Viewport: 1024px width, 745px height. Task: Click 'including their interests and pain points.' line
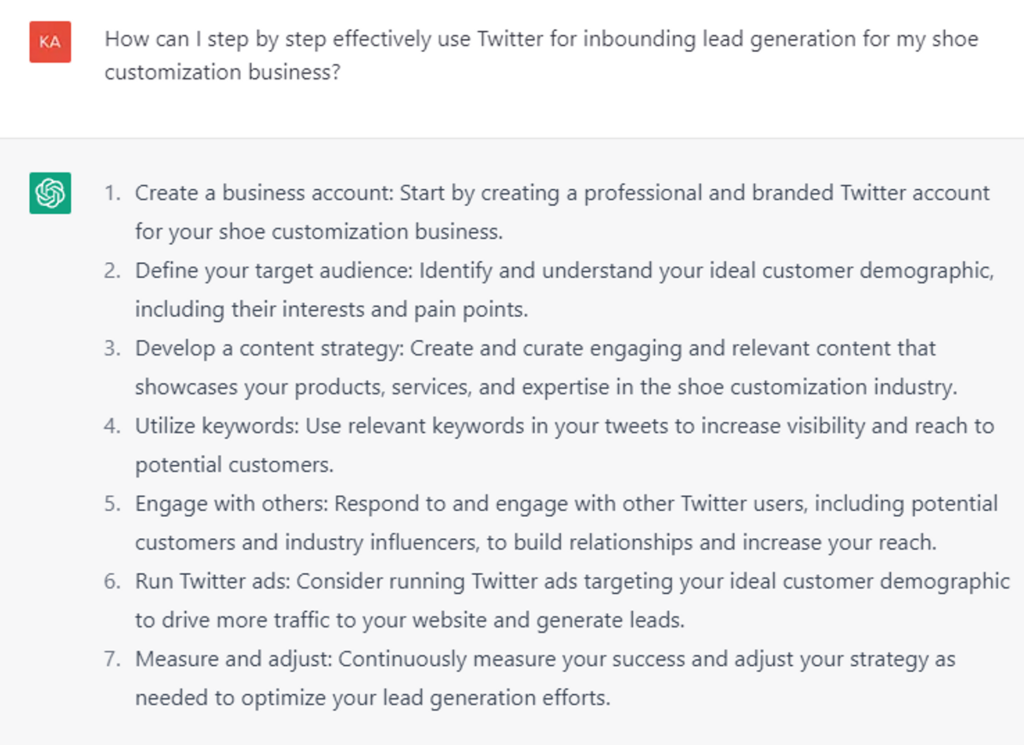coord(331,310)
